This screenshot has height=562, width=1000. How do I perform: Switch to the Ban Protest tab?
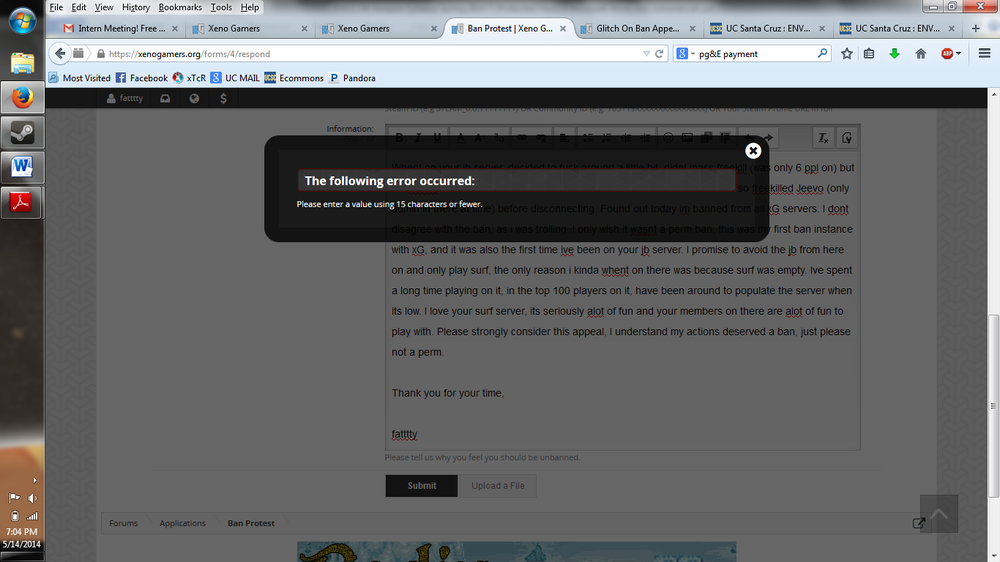[x=509, y=28]
